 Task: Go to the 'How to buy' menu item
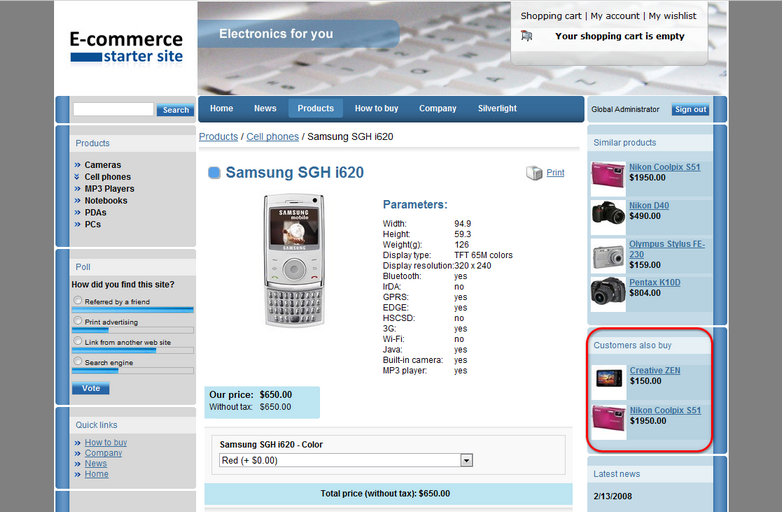(376, 109)
